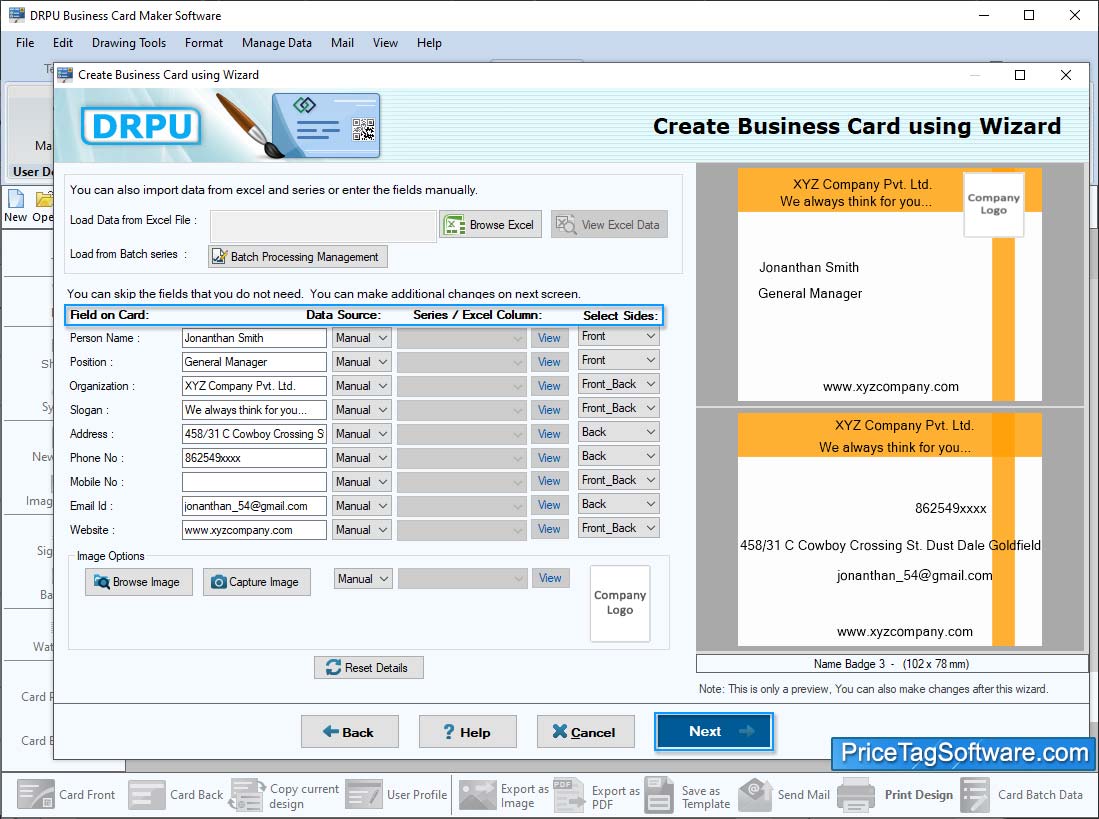Click the Person Name input field
Screen dimensions: 1099x819
pos(254,338)
